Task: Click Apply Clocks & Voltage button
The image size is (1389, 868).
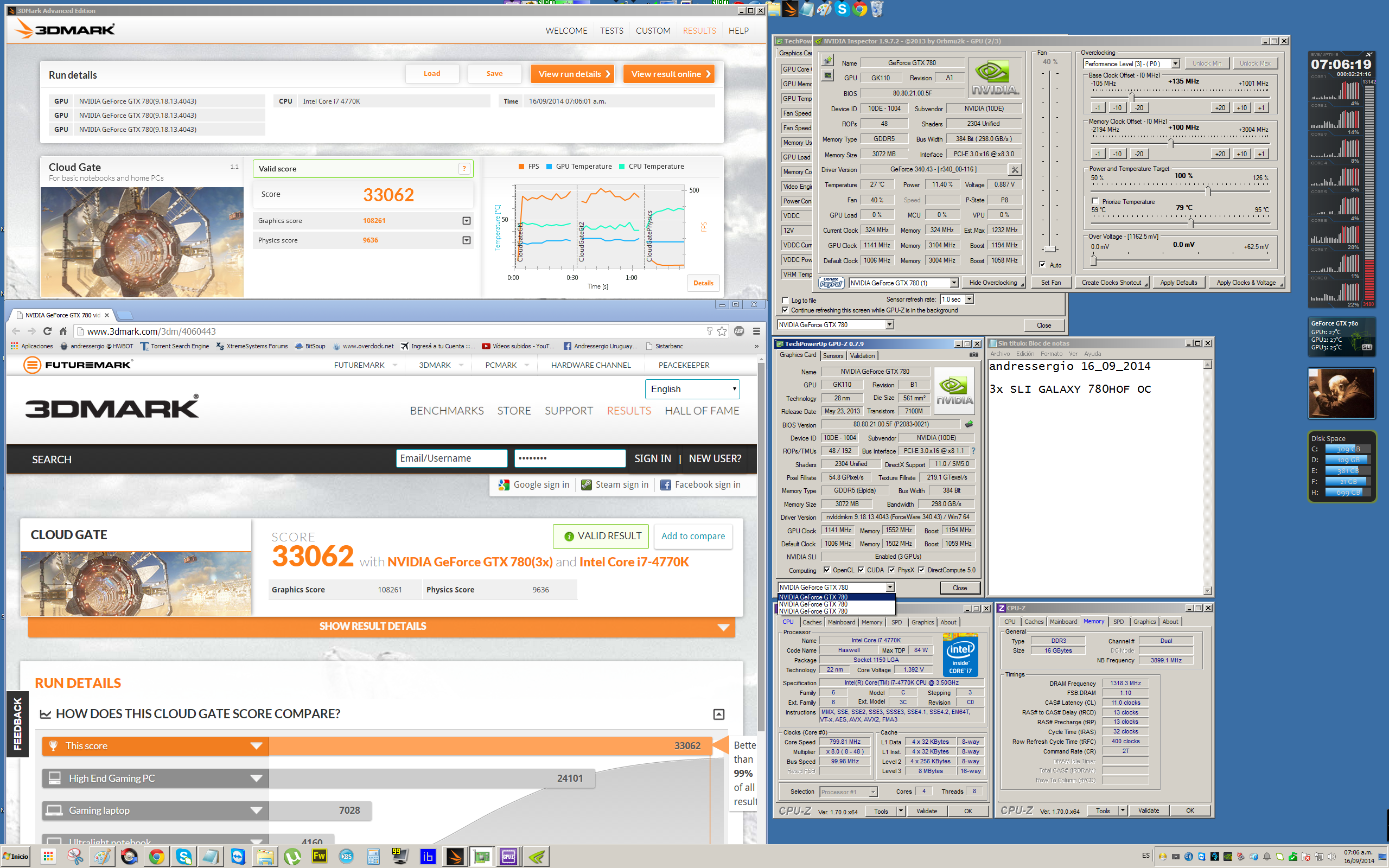Action: tap(1246, 283)
